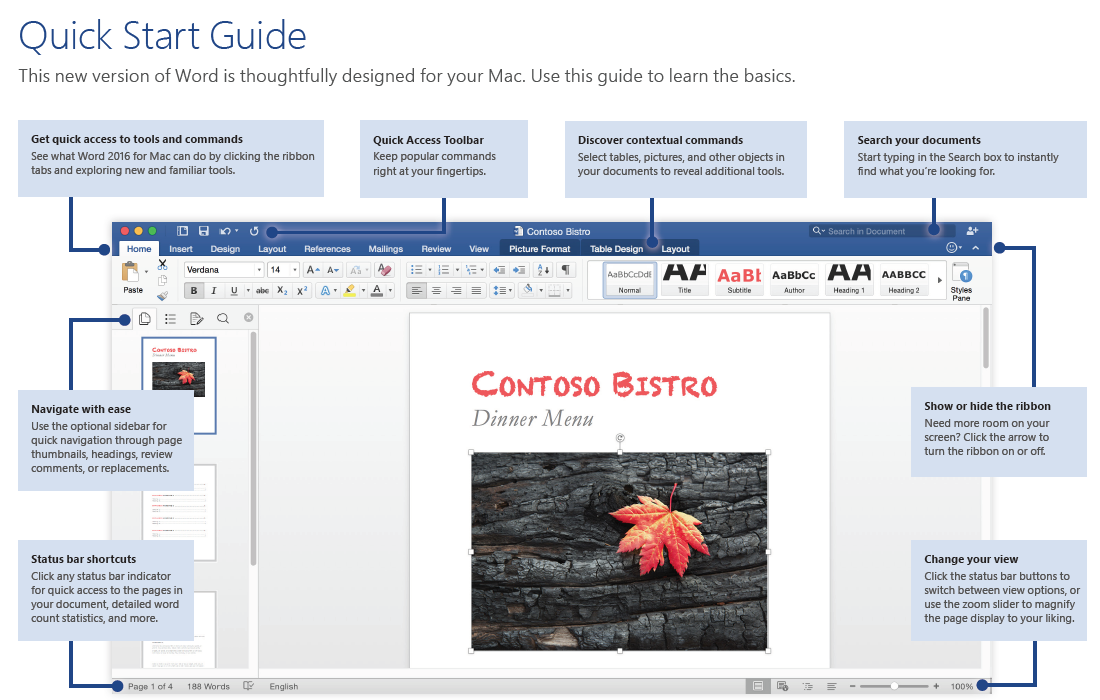
Task: Click the font color A button
Action: click(377, 290)
